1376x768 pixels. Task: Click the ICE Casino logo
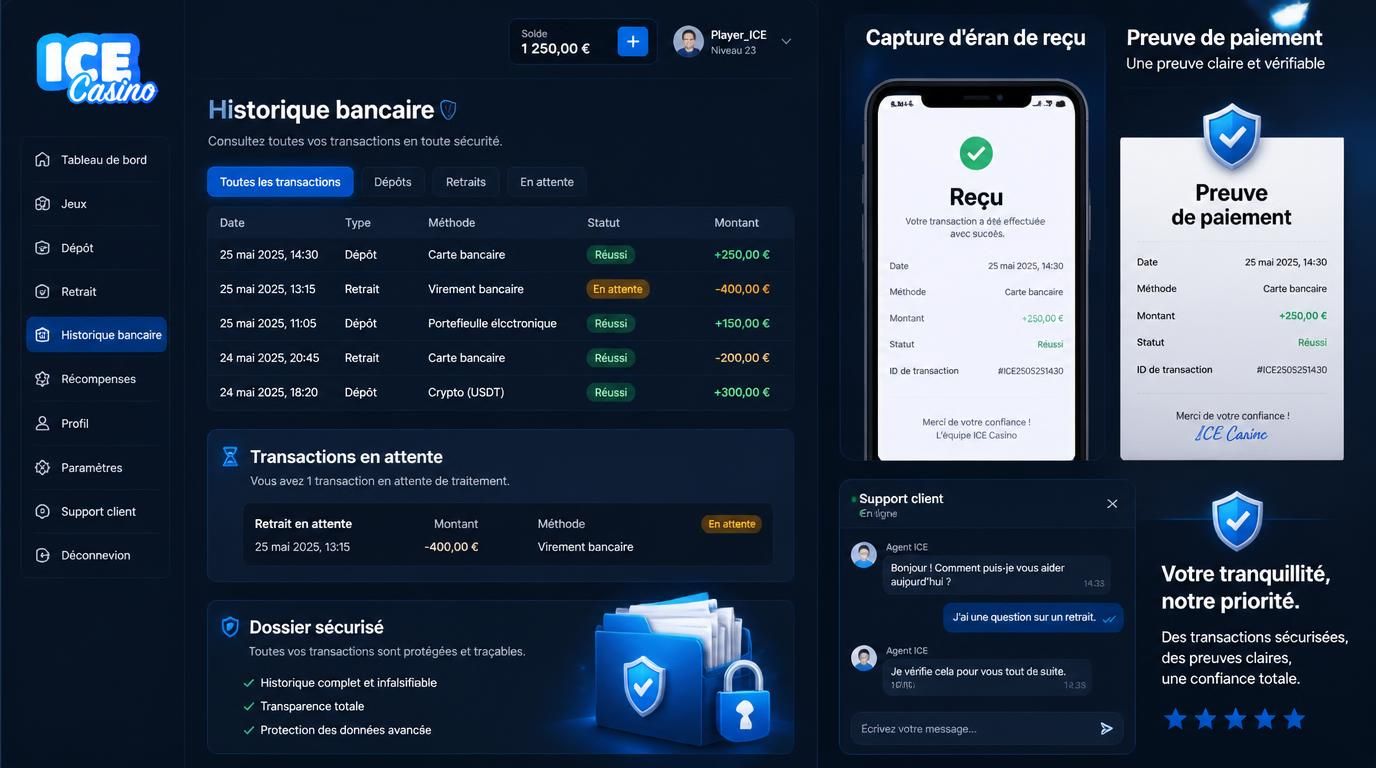point(96,68)
